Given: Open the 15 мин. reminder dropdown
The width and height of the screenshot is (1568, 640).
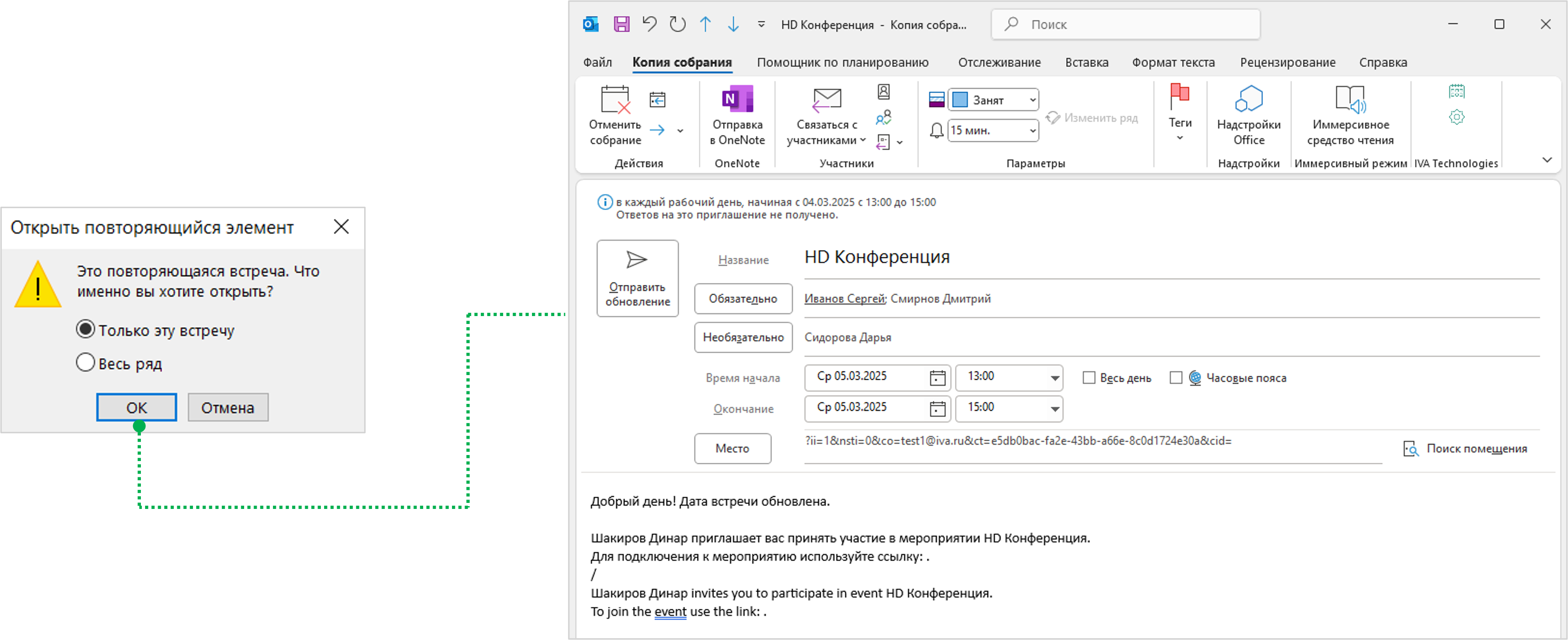Looking at the screenshot, I should (1032, 131).
